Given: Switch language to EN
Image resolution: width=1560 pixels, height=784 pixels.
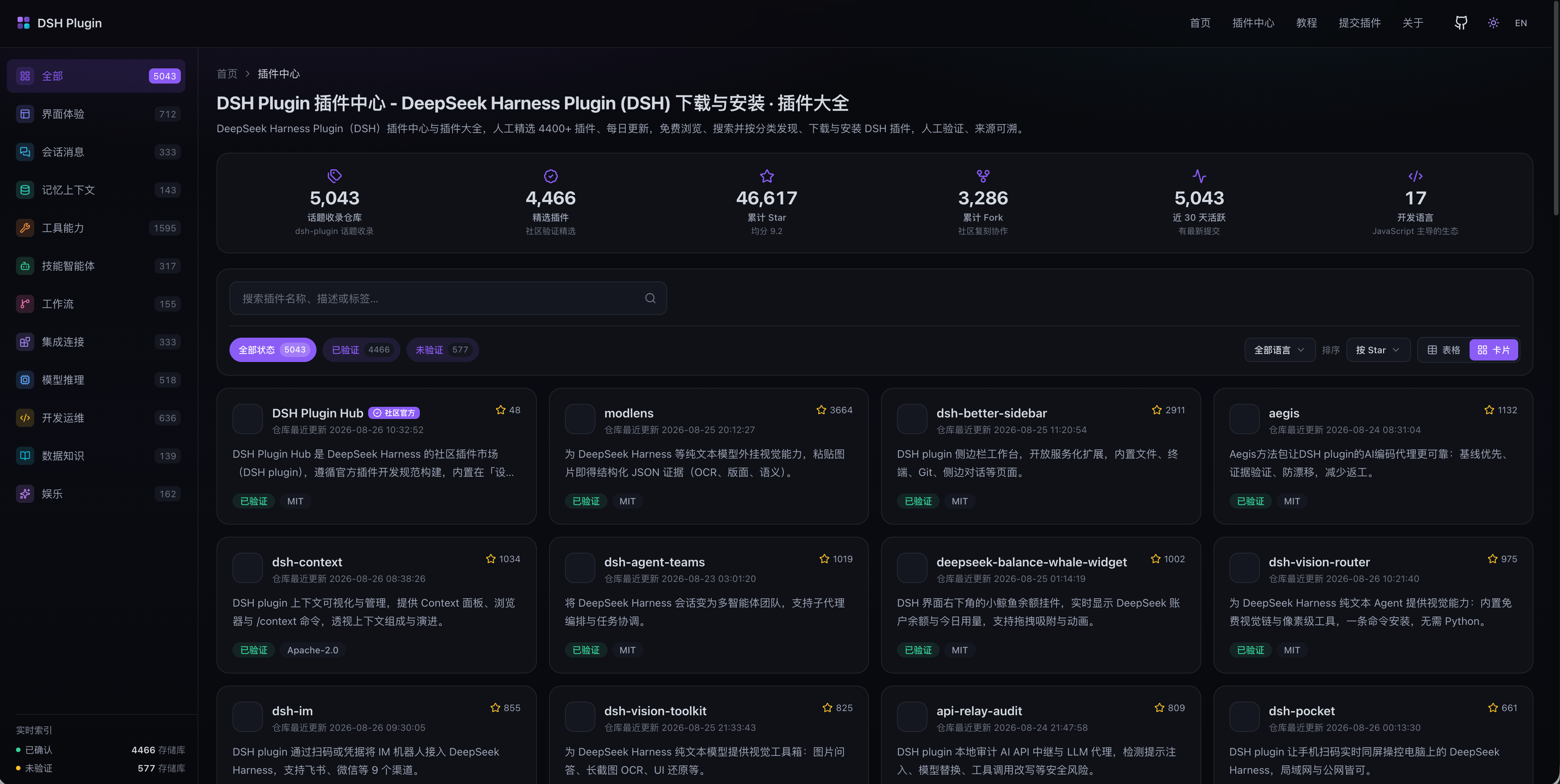Looking at the screenshot, I should pyautogui.click(x=1520, y=23).
